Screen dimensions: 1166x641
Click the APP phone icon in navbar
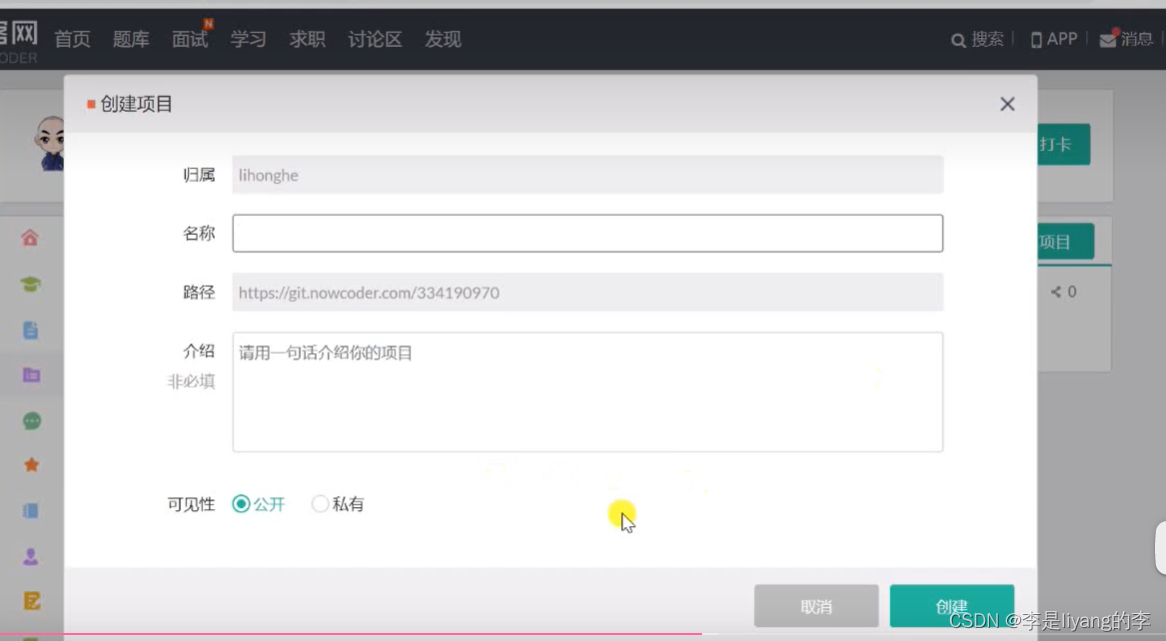pyautogui.click(x=1036, y=40)
